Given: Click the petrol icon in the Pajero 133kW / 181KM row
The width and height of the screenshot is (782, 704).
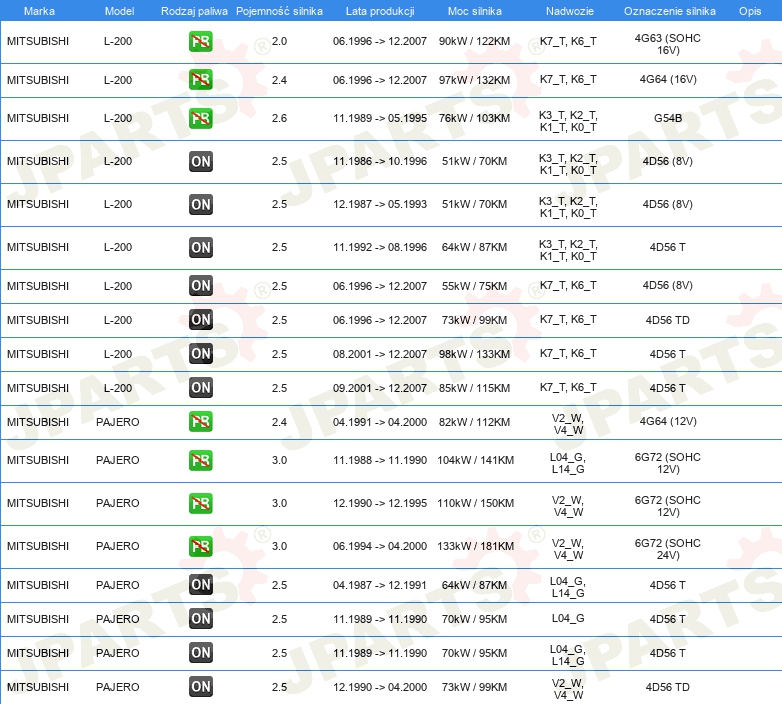Looking at the screenshot, I should [x=200, y=546].
